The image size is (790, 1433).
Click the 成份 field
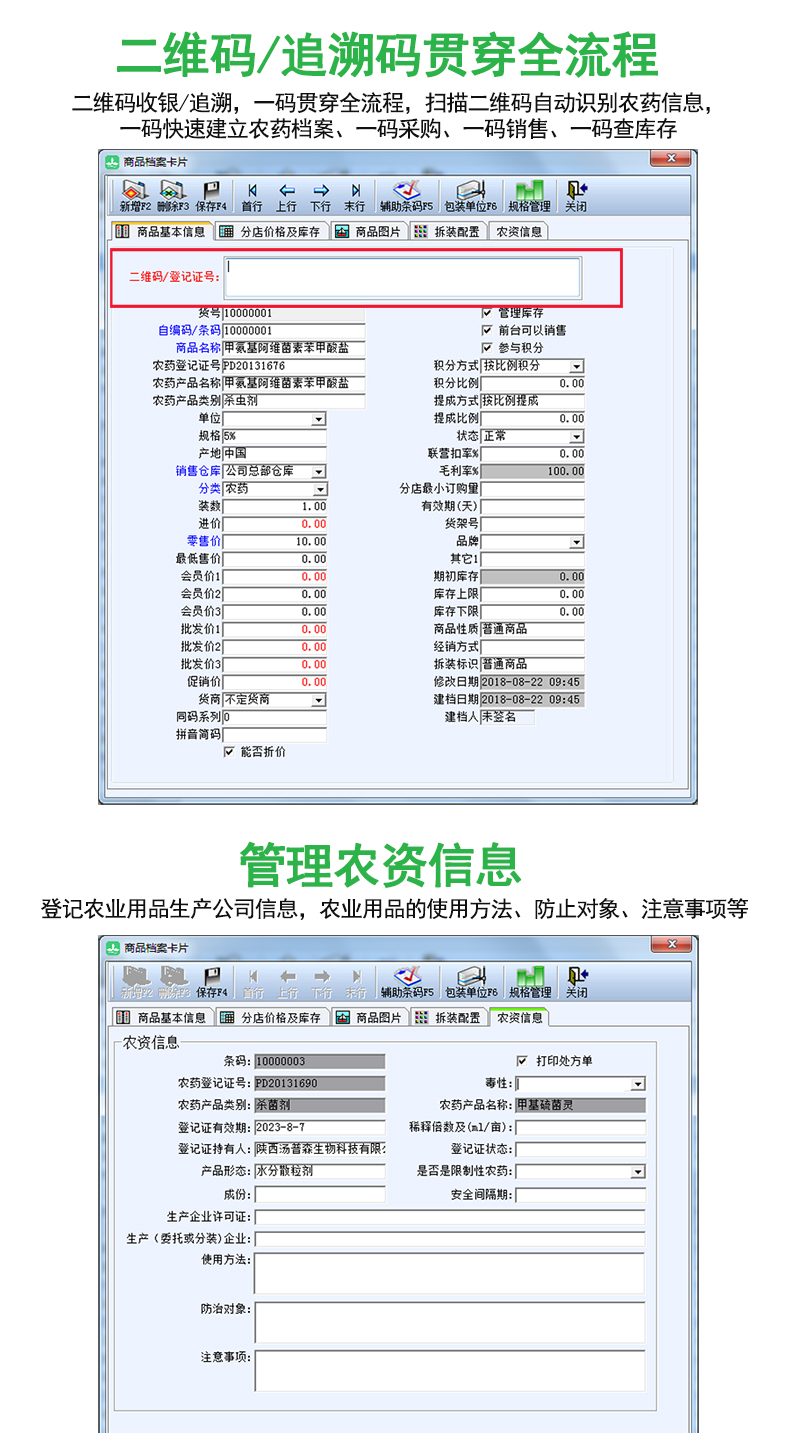click(x=320, y=1194)
